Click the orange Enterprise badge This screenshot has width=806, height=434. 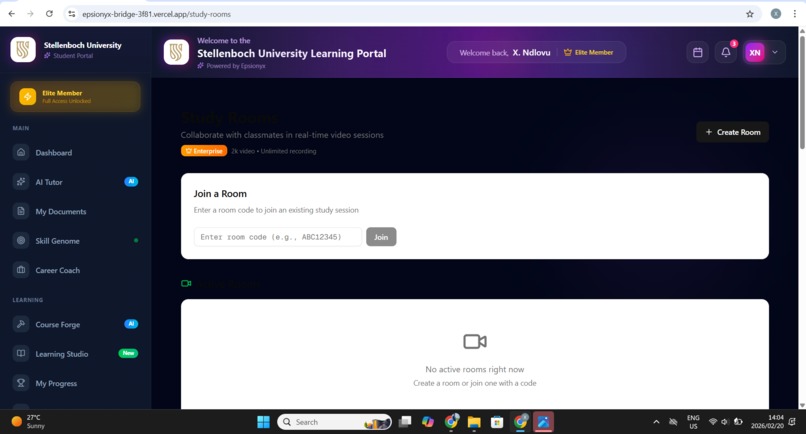coord(204,151)
